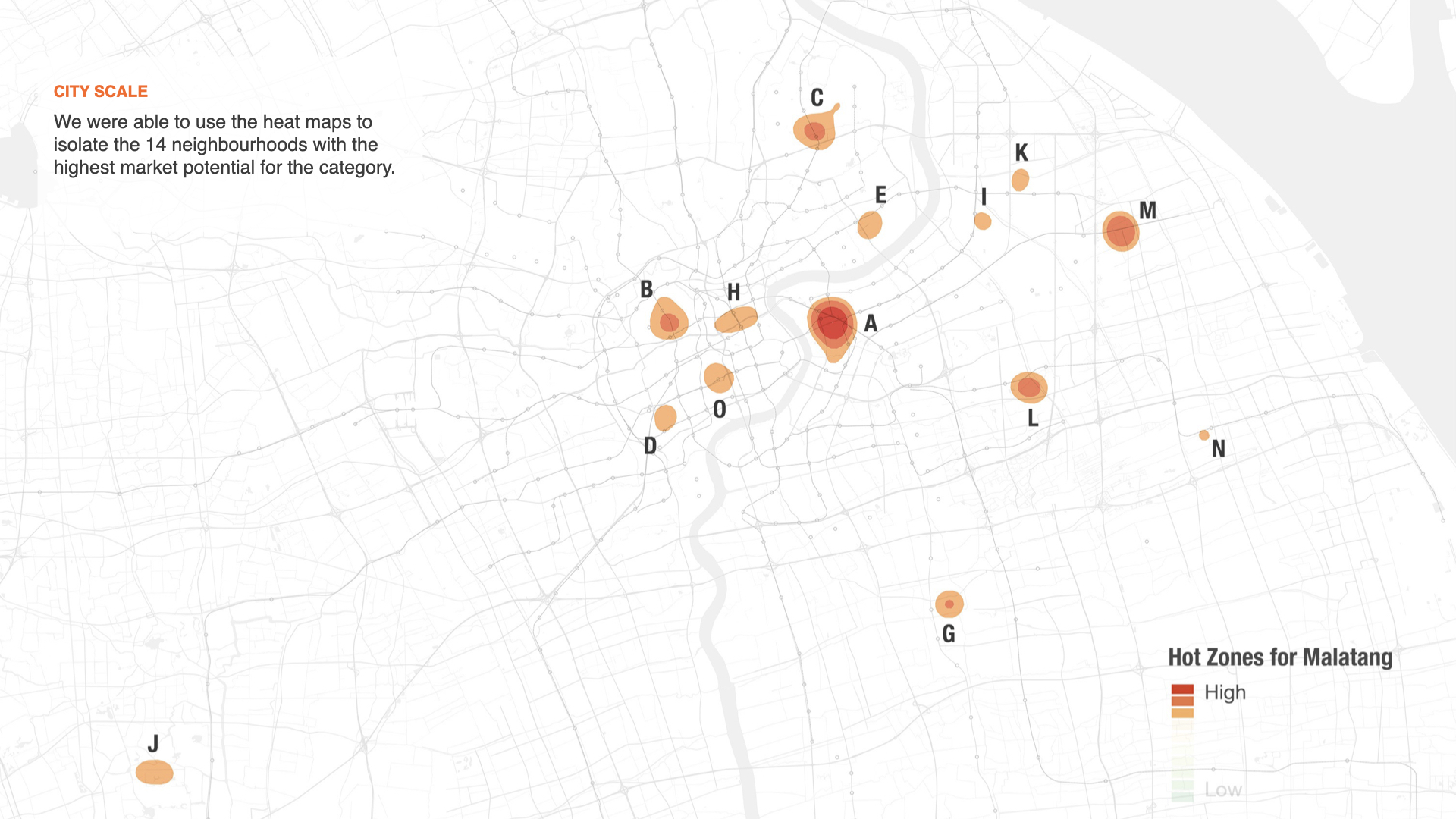
Task: Click heat zone O blob
Action: (717, 377)
